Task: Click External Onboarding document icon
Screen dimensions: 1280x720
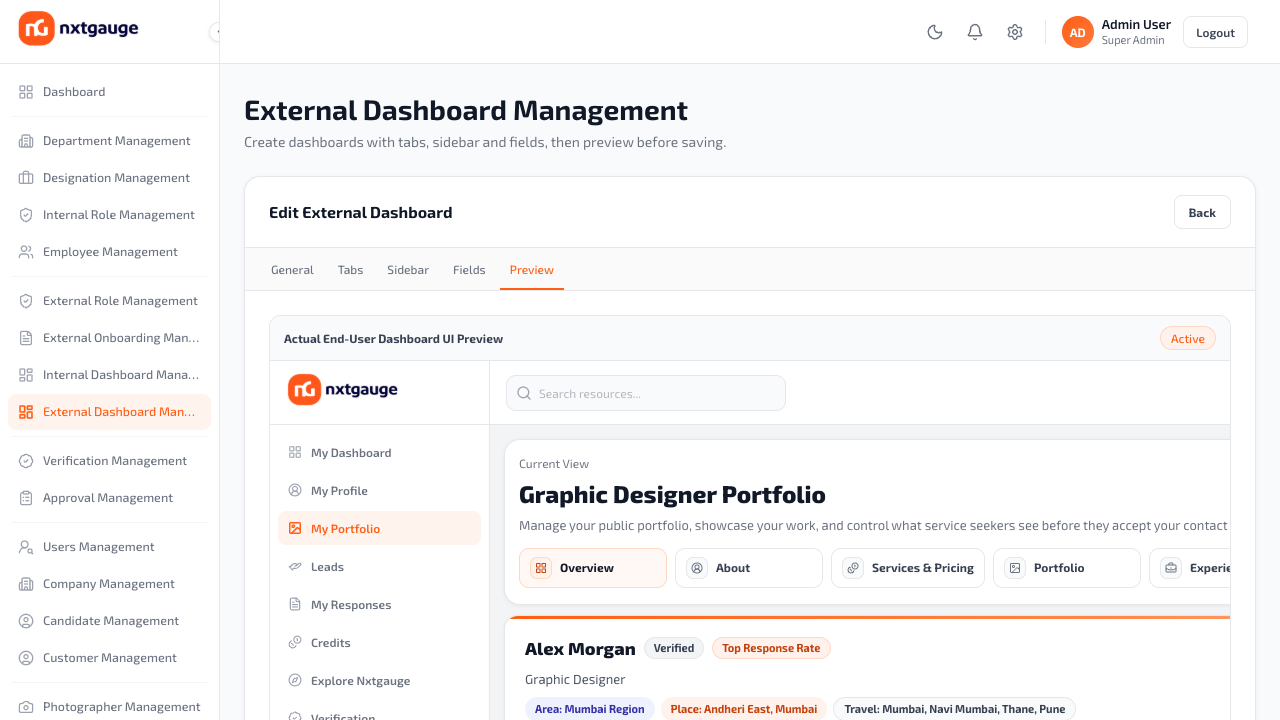Action: point(26,338)
